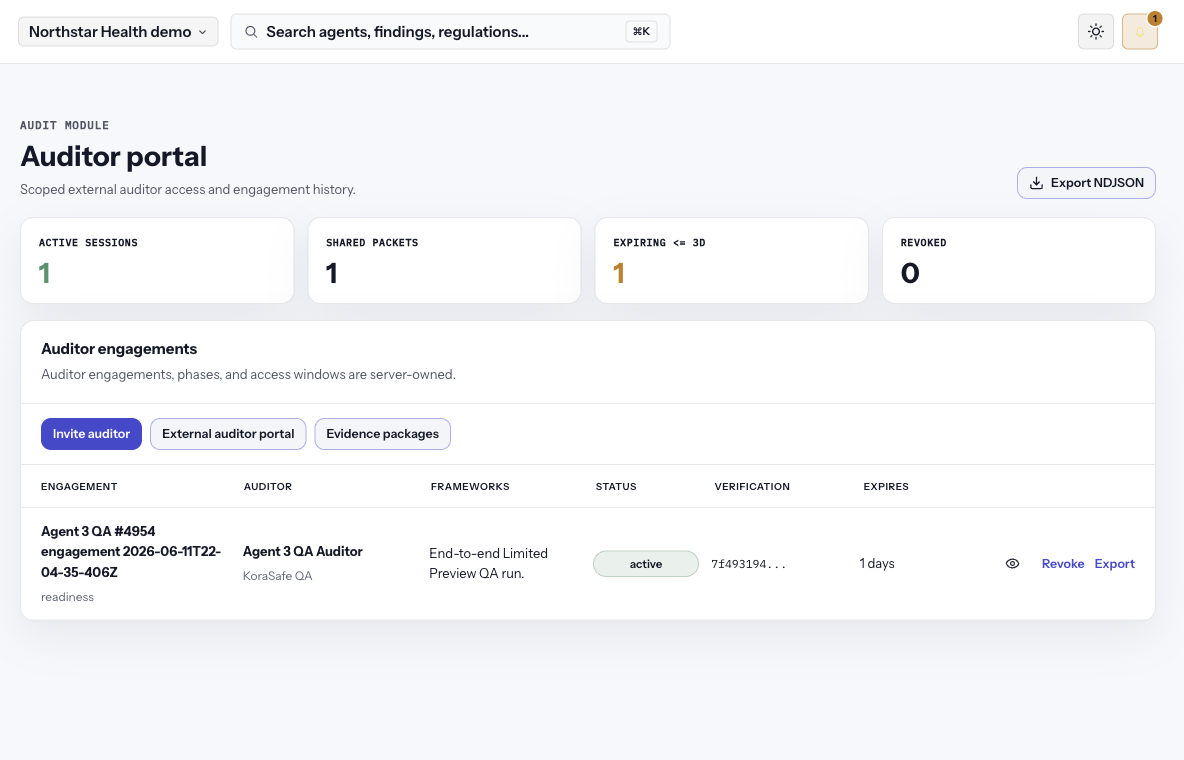1184x760 pixels.
Task: Click the Expires column header
Action: (886, 487)
